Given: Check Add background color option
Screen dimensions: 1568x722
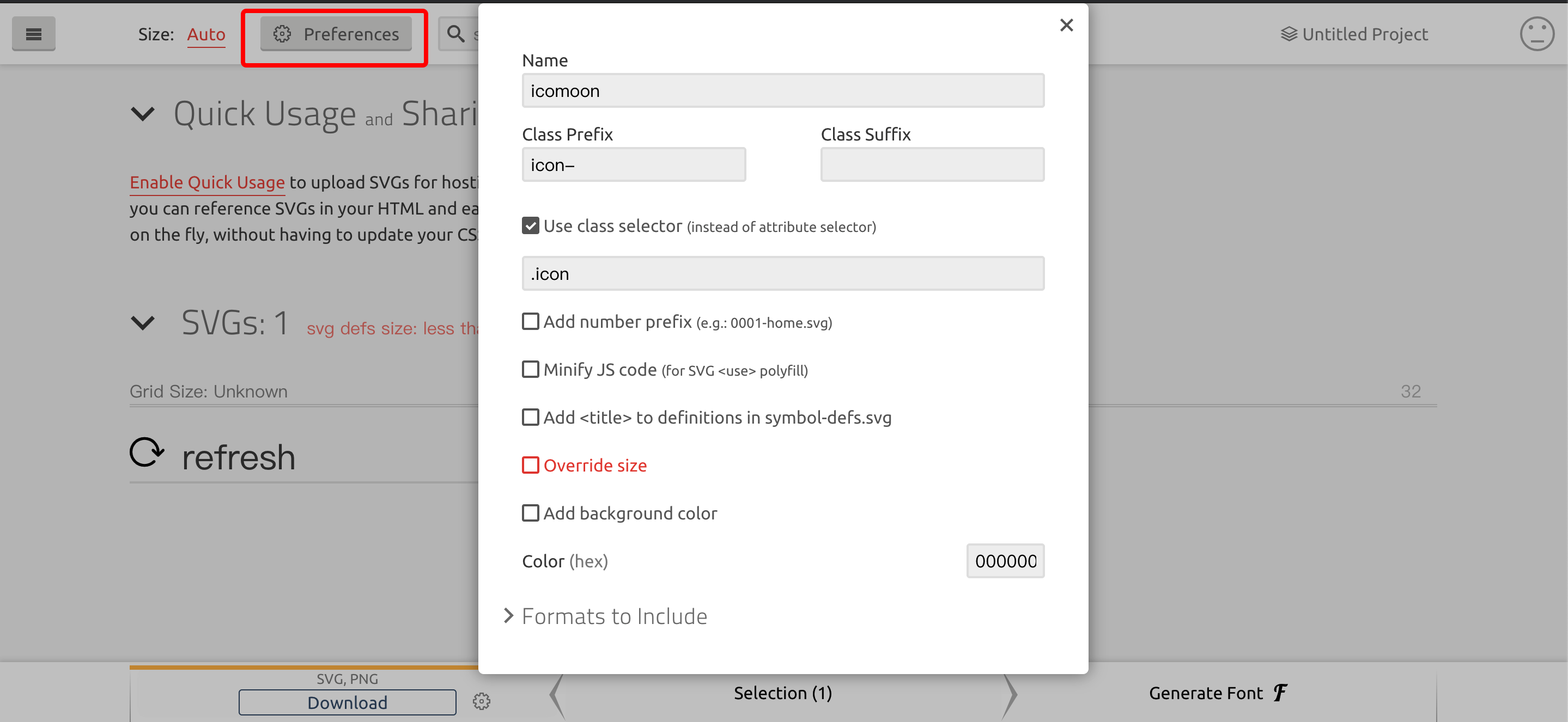Looking at the screenshot, I should 530,513.
